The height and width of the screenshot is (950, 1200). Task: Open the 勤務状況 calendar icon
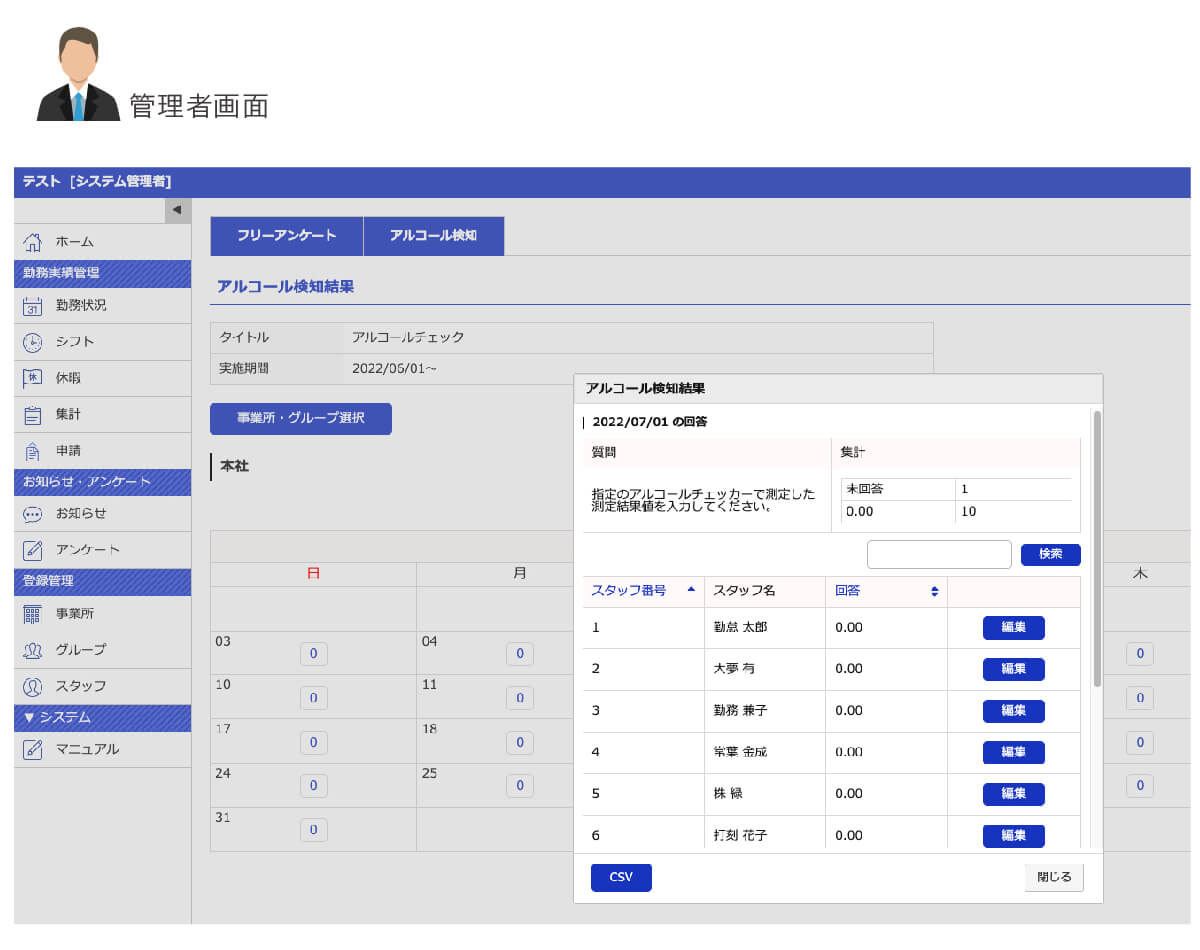[x=32, y=306]
